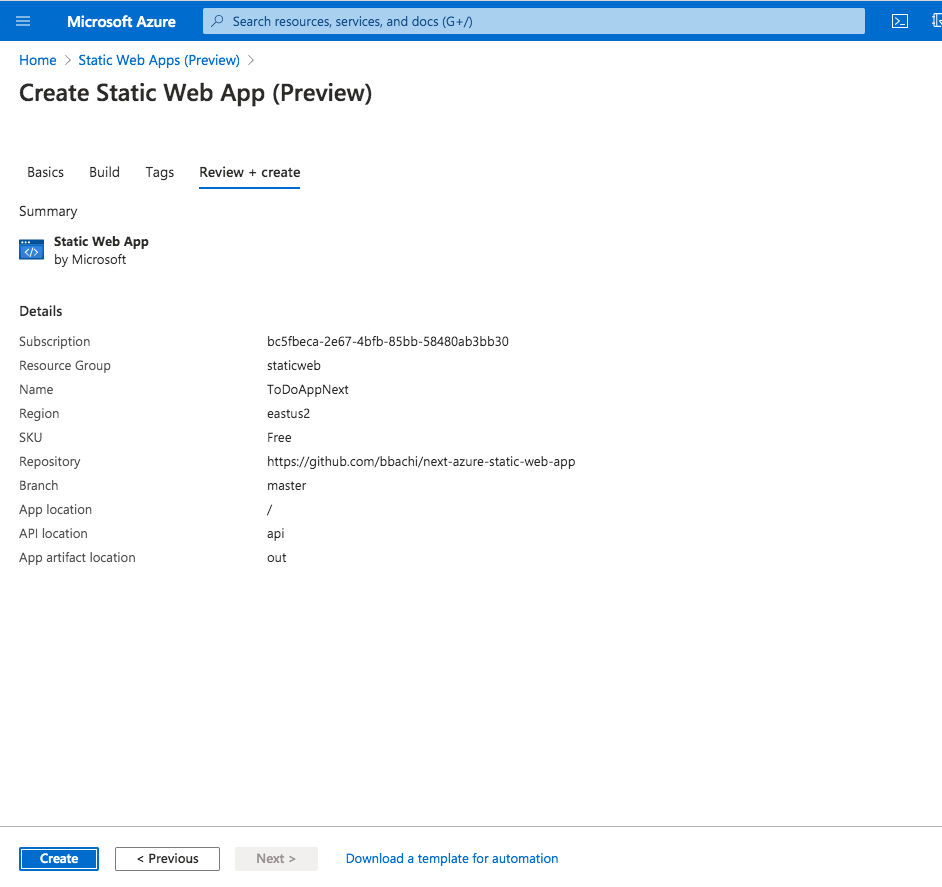Select the Review + create tab
942x887 pixels.
click(x=250, y=172)
